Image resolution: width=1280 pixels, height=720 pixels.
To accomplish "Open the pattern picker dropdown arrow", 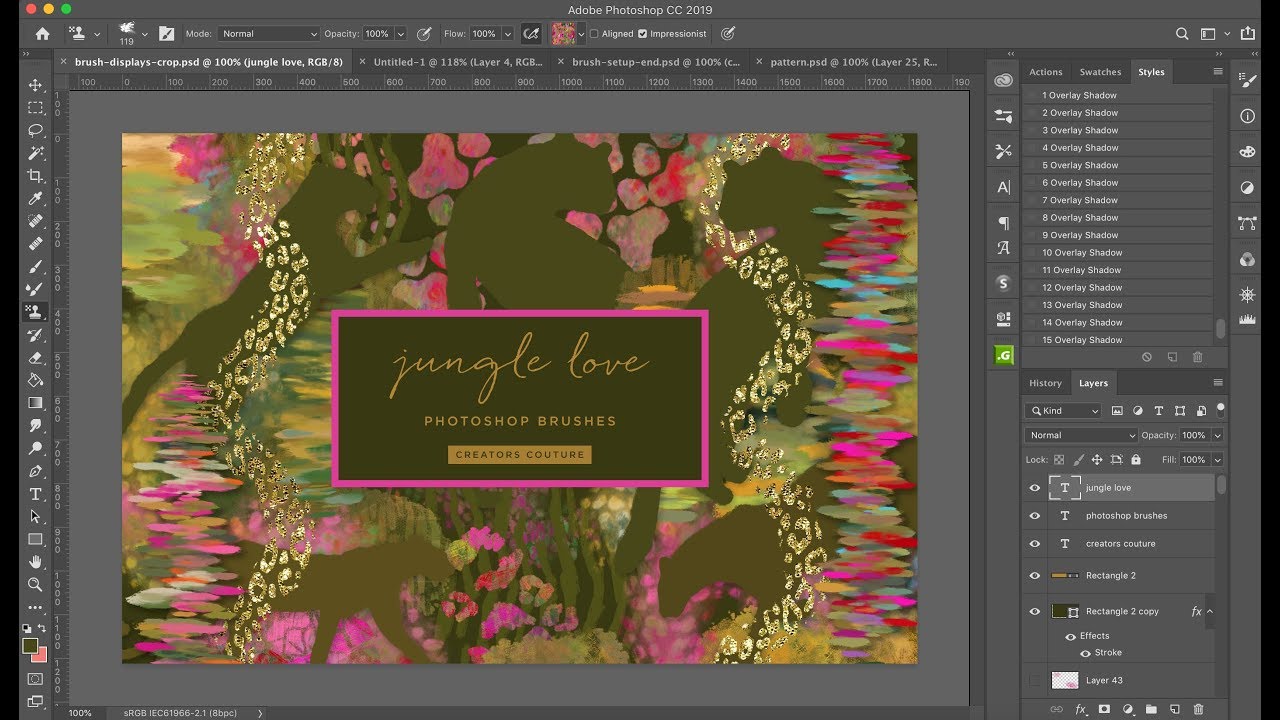I will click(582, 33).
